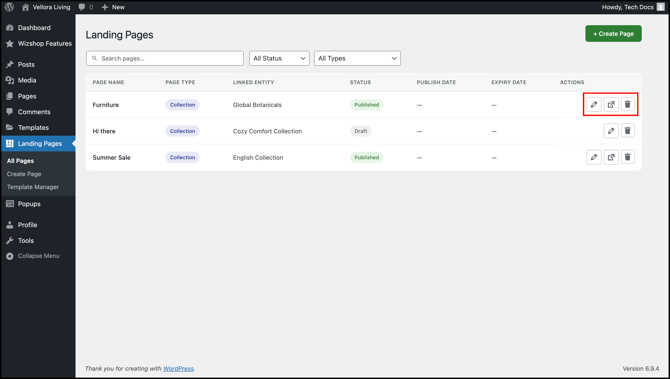Edit the Summer Sale landing page
This screenshot has height=379, width=670.
click(594, 157)
